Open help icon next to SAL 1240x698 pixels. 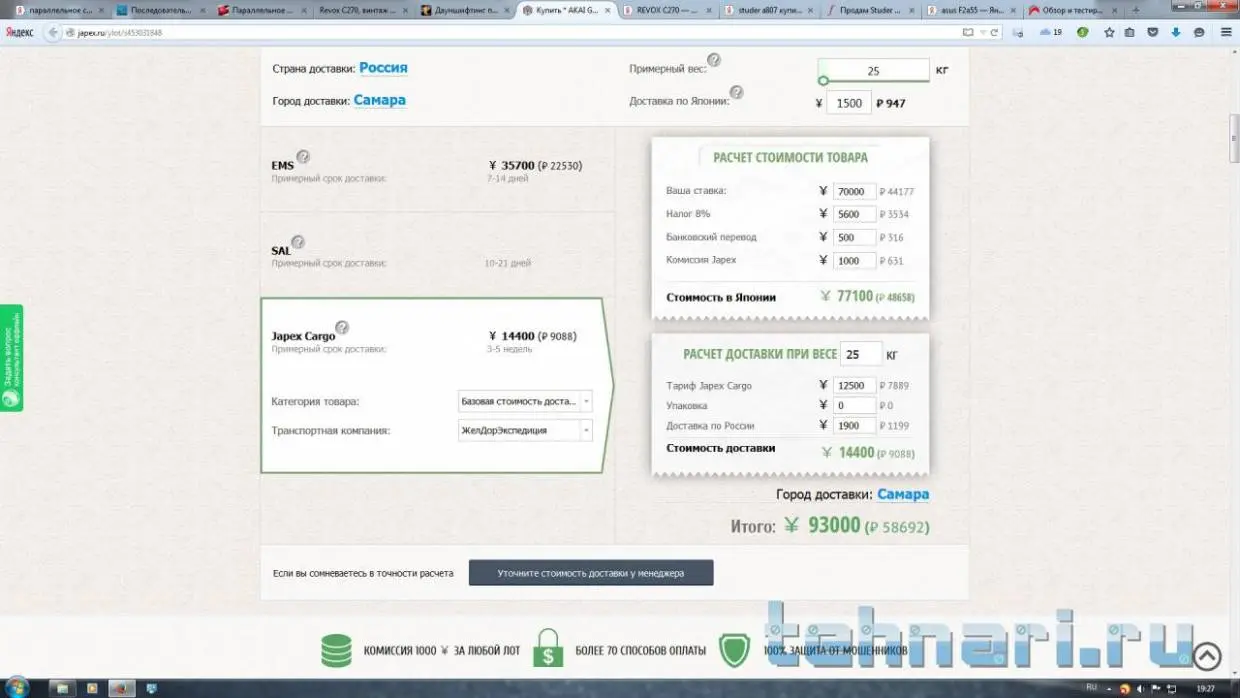(298, 242)
